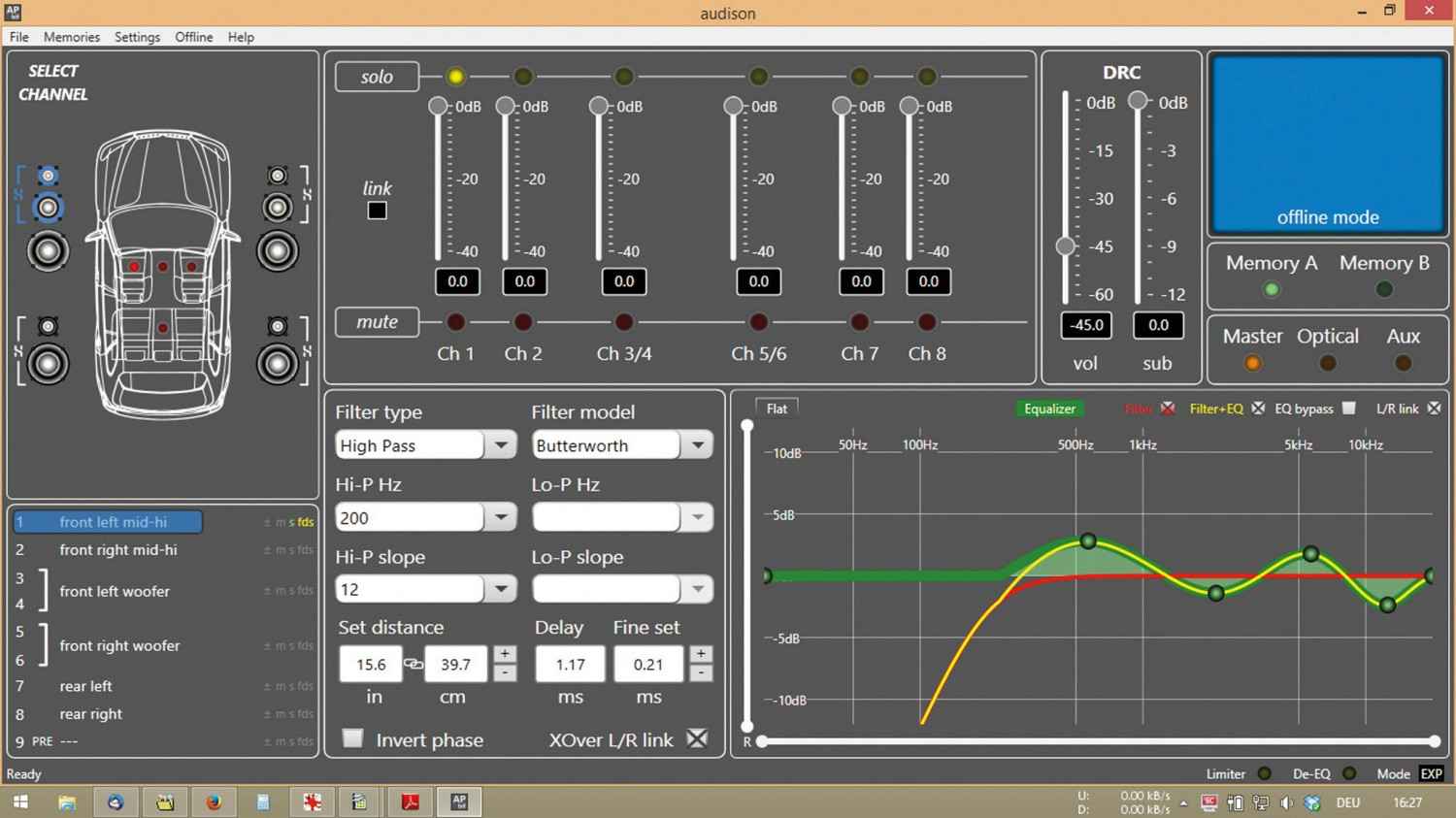The height and width of the screenshot is (818, 1456).
Task: Click the 500Hz equalizer band node
Action: (x=1088, y=541)
